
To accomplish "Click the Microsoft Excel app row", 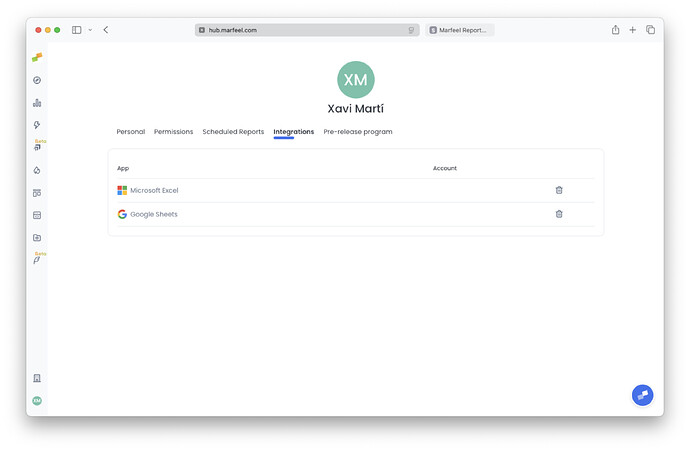I will (154, 190).
